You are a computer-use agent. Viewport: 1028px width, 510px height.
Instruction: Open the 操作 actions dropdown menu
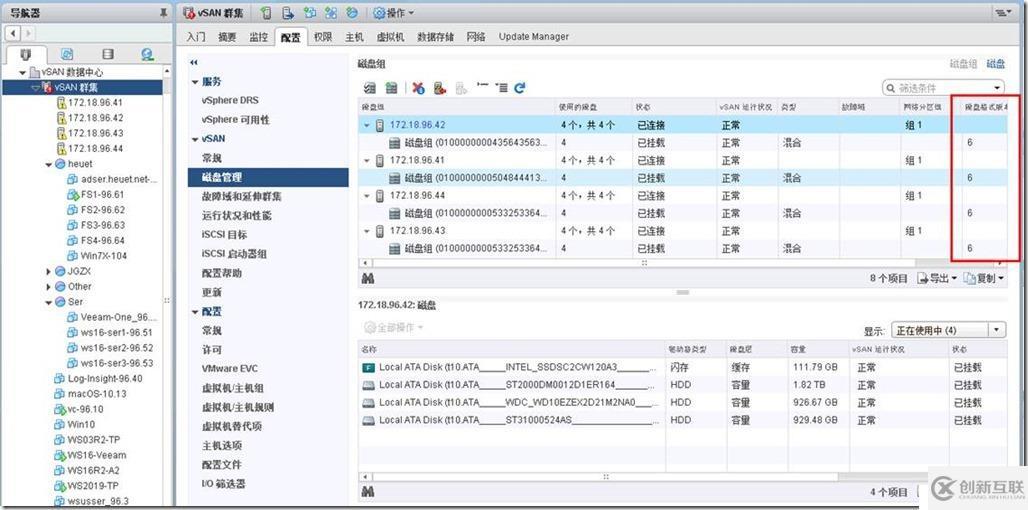point(394,13)
